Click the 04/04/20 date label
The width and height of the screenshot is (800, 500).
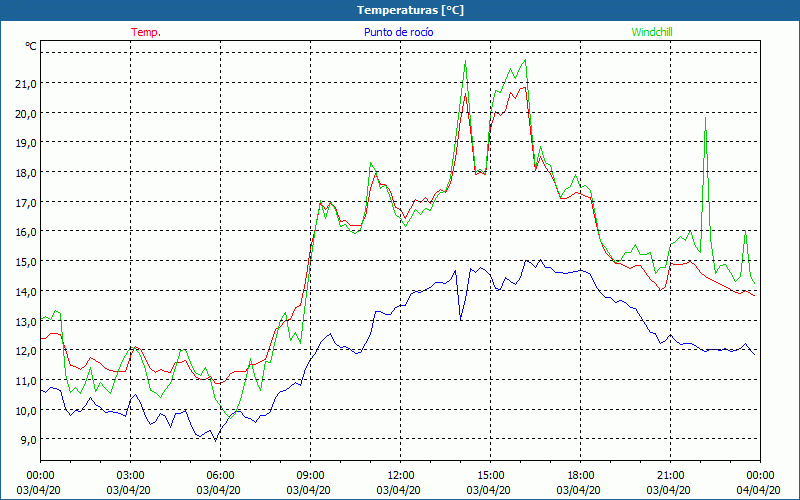pos(759,490)
